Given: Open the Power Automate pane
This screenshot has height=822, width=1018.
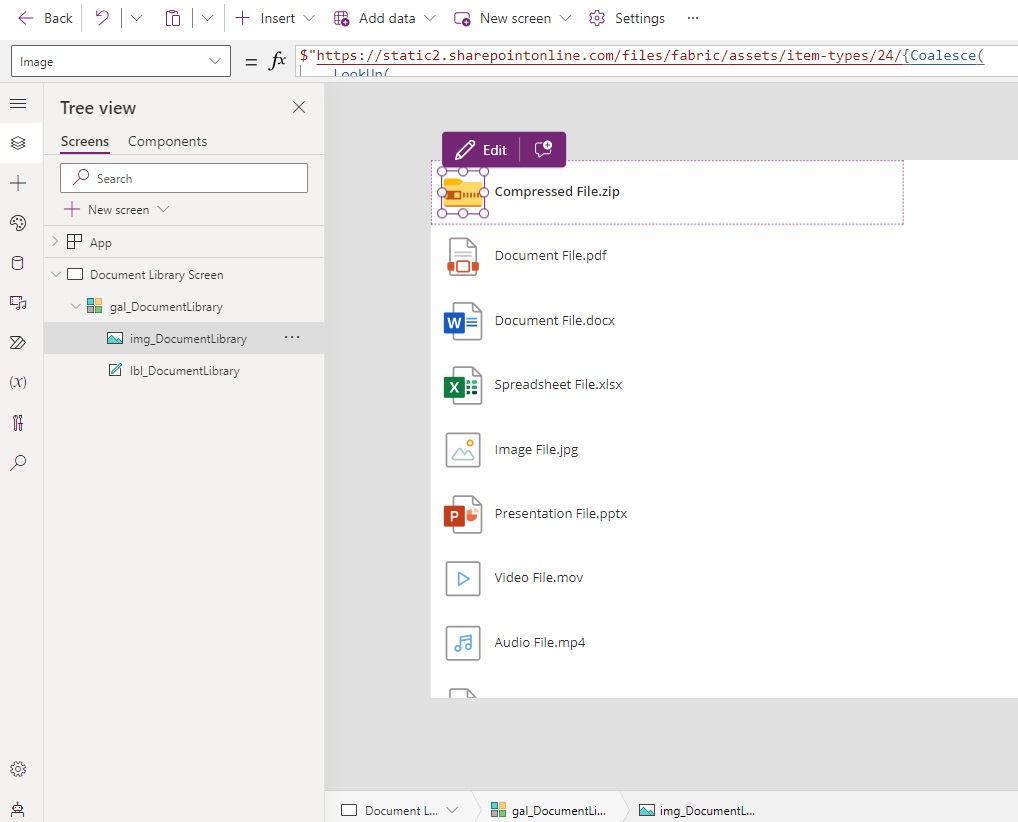Looking at the screenshot, I should tap(18, 342).
